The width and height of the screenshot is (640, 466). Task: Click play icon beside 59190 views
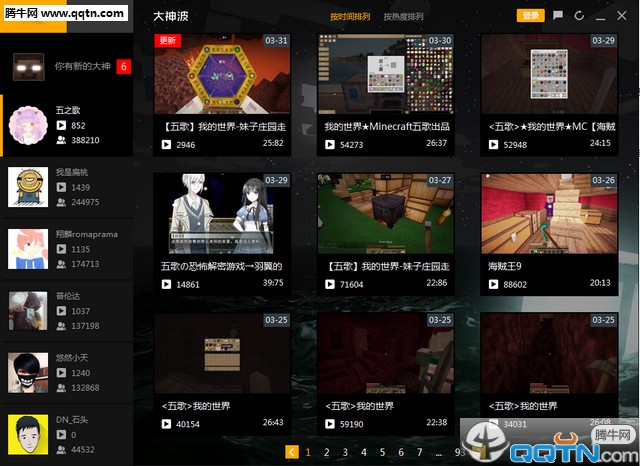click(330, 424)
